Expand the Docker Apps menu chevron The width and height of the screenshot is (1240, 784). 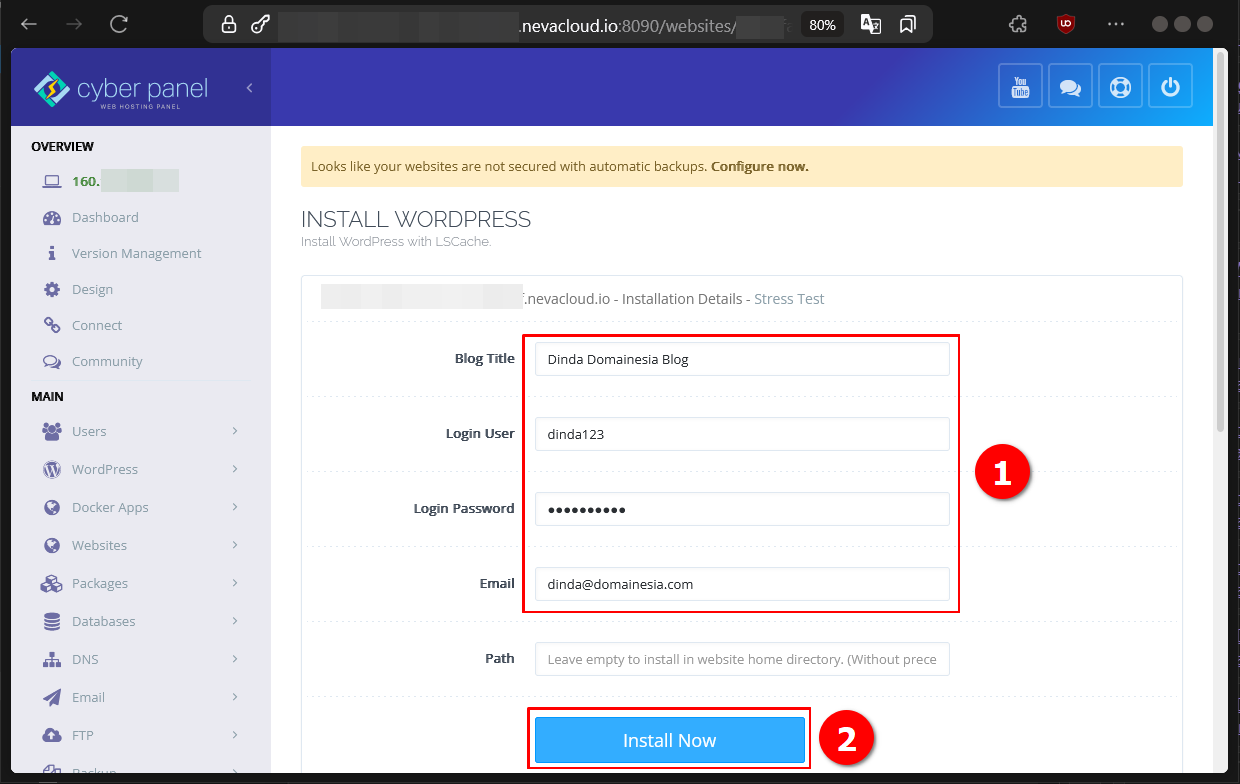[x=235, y=507]
